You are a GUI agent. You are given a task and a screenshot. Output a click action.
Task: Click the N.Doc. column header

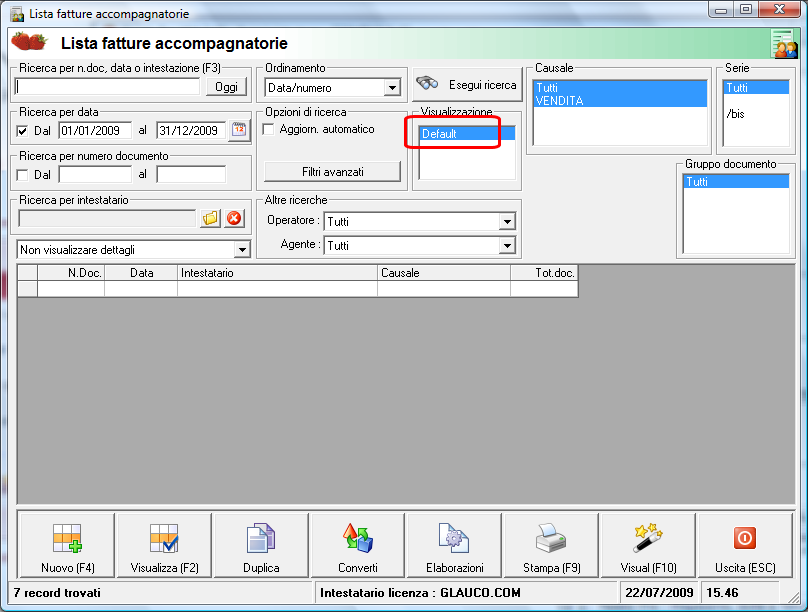(71, 273)
